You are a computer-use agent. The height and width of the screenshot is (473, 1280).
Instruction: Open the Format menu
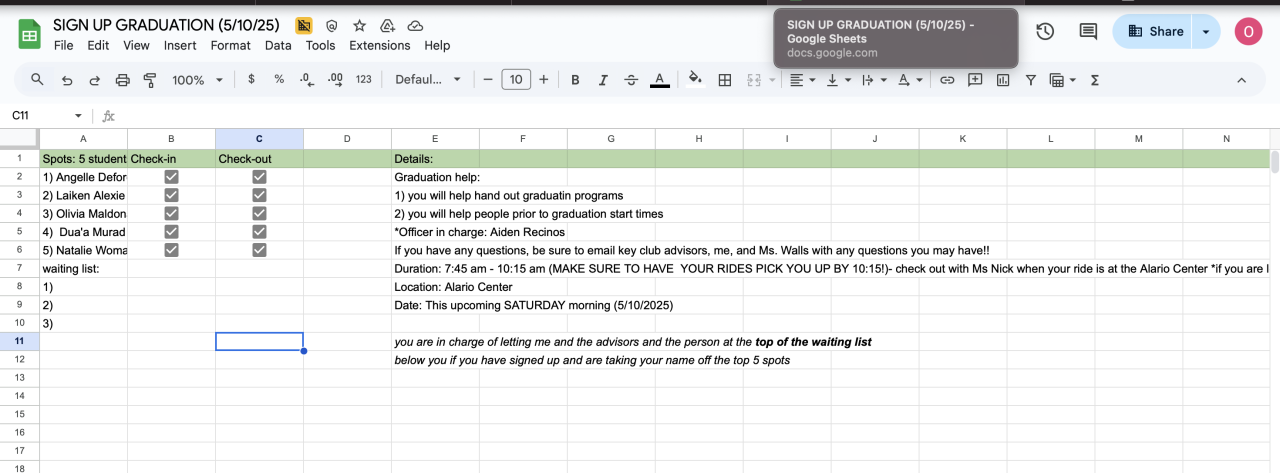click(x=231, y=45)
